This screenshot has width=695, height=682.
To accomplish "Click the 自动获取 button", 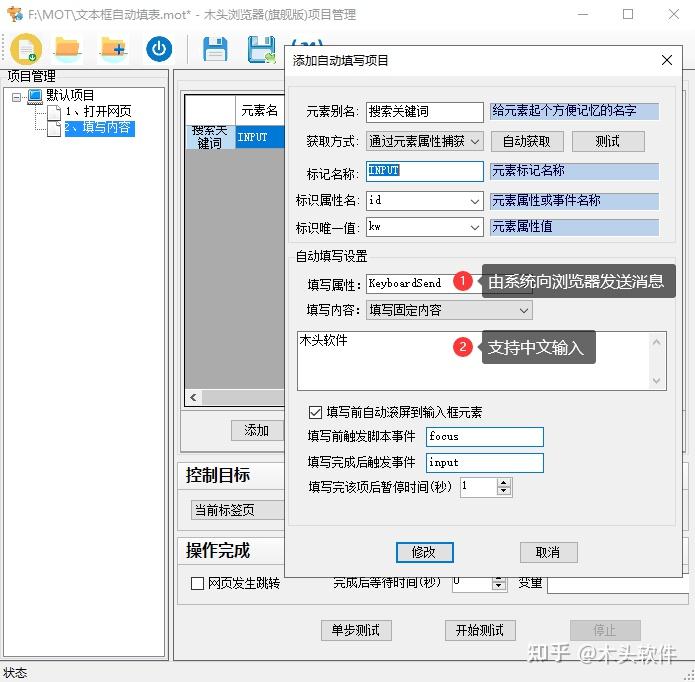I will (x=527, y=141).
